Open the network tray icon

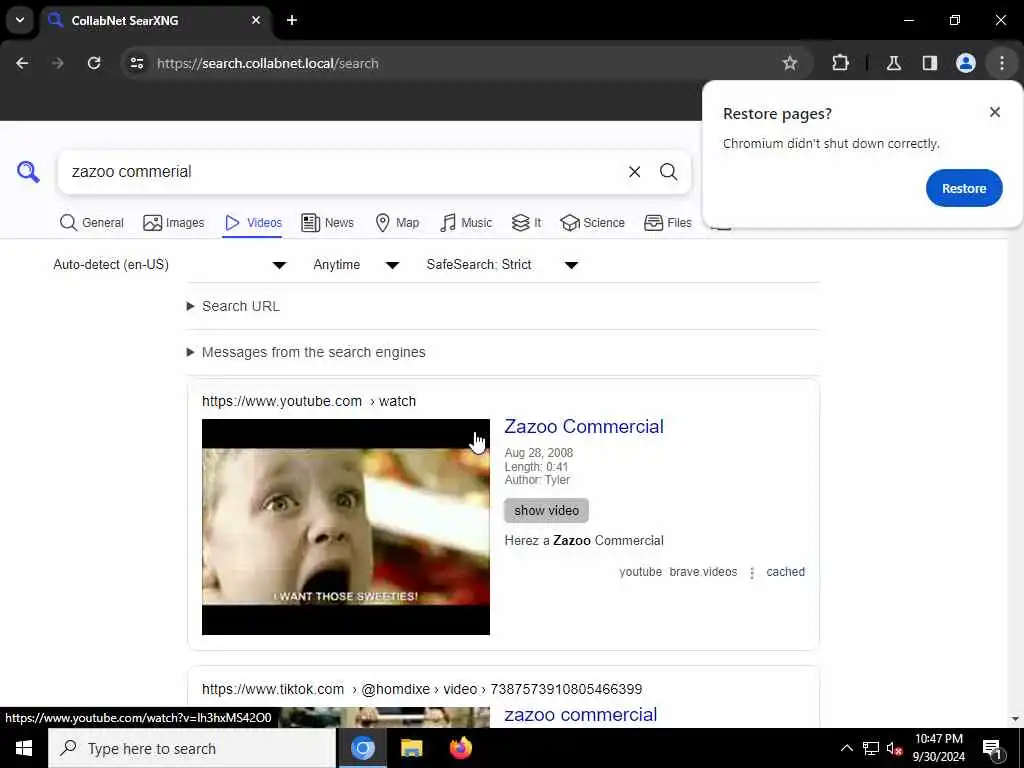pos(871,748)
